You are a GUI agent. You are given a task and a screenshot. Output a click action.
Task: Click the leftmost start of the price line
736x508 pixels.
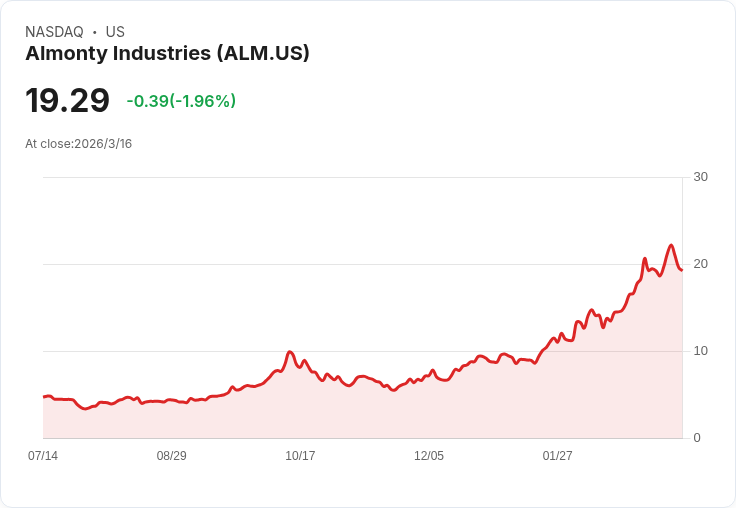click(44, 397)
